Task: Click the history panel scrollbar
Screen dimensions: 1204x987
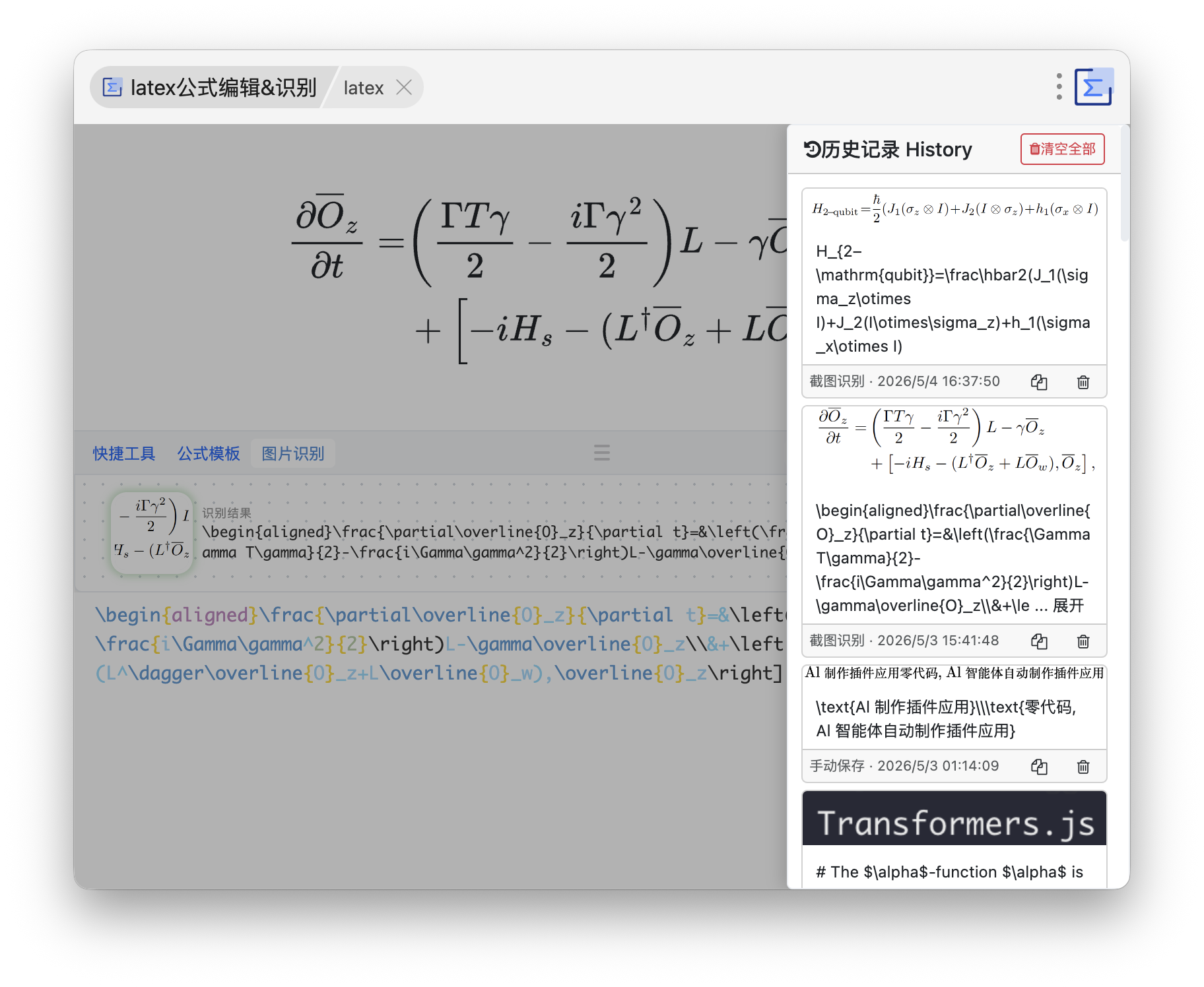Action: tap(1125, 185)
